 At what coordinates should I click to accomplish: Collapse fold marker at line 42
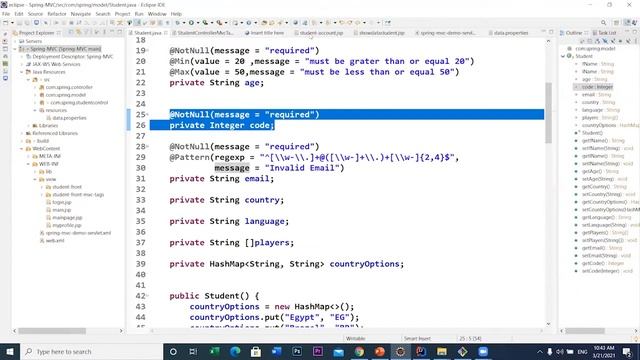(148, 296)
